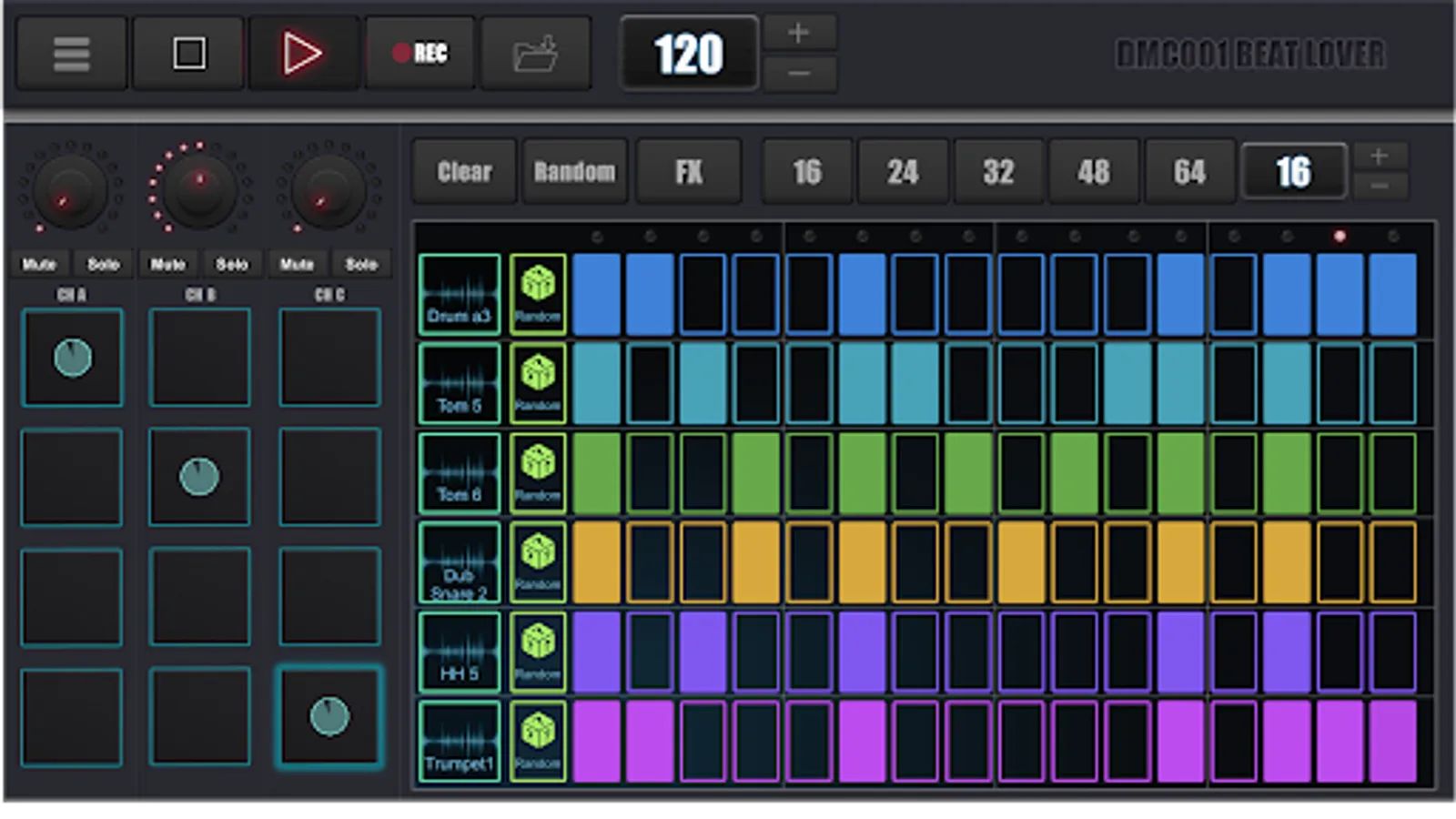Viewport: 1456px width, 819px height.
Task: Start recording with the REC button
Action: [420, 54]
